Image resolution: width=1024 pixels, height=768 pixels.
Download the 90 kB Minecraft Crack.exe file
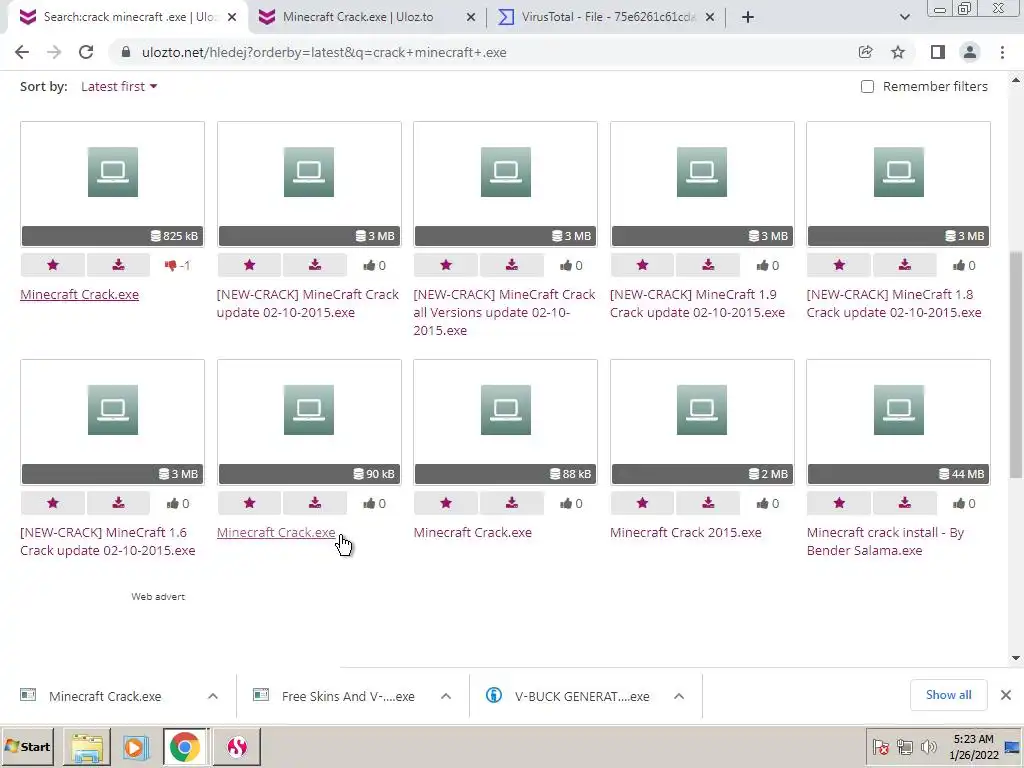[315, 503]
